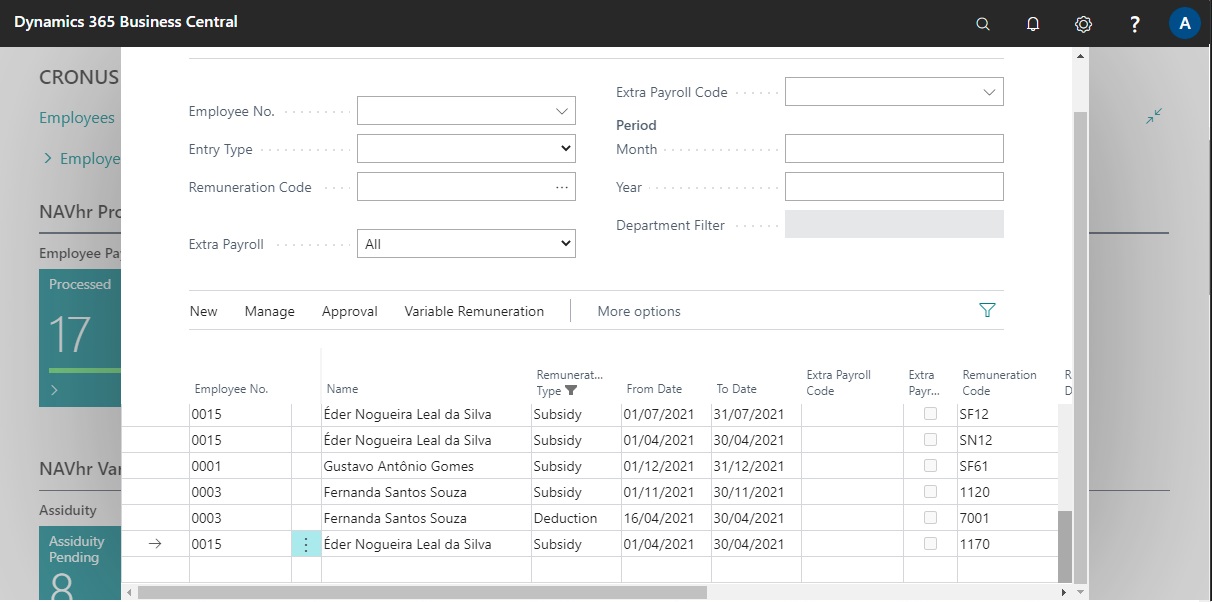Open the Variable Remuneration menu
1212x602 pixels.
tap(474, 311)
